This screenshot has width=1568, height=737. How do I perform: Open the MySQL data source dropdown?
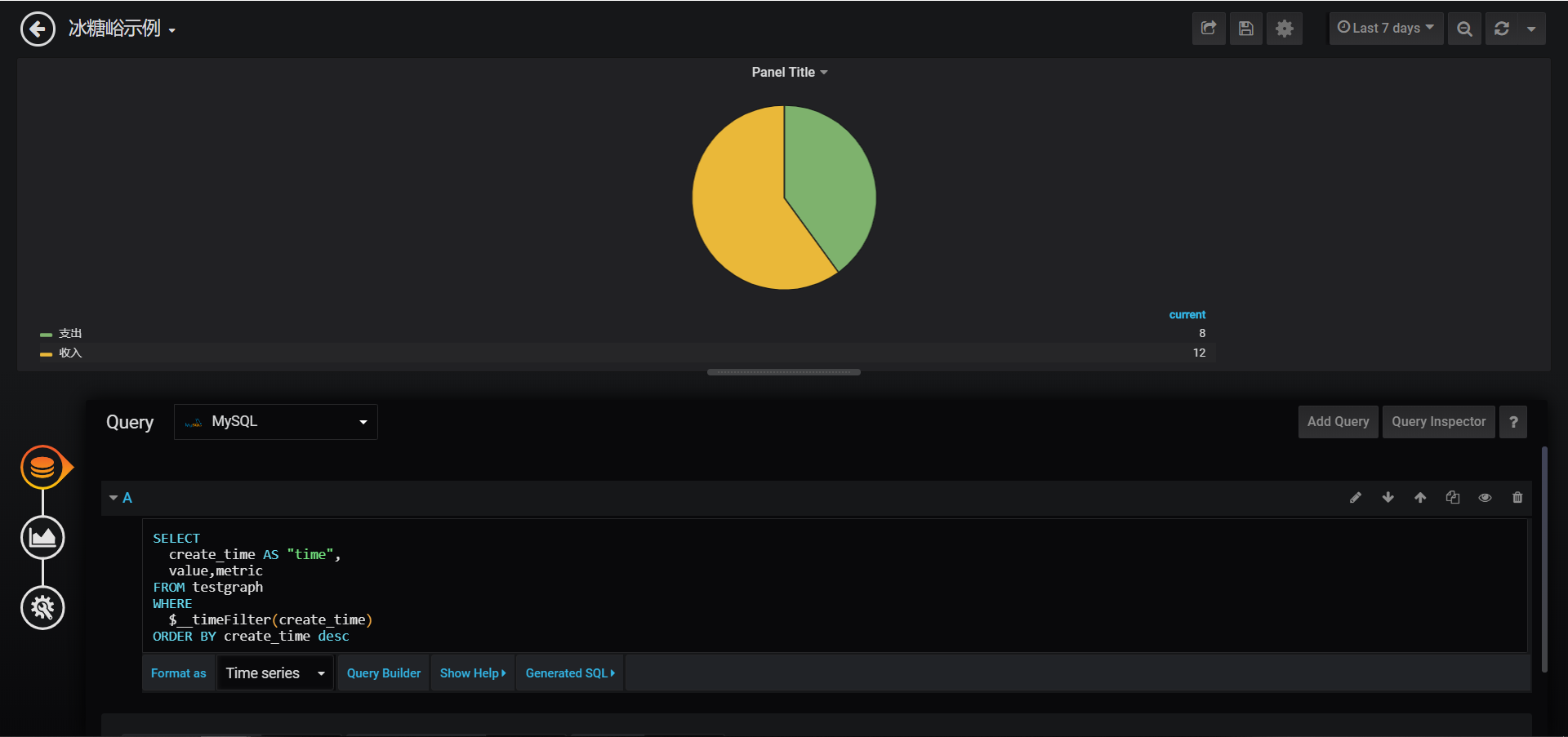[275, 421]
